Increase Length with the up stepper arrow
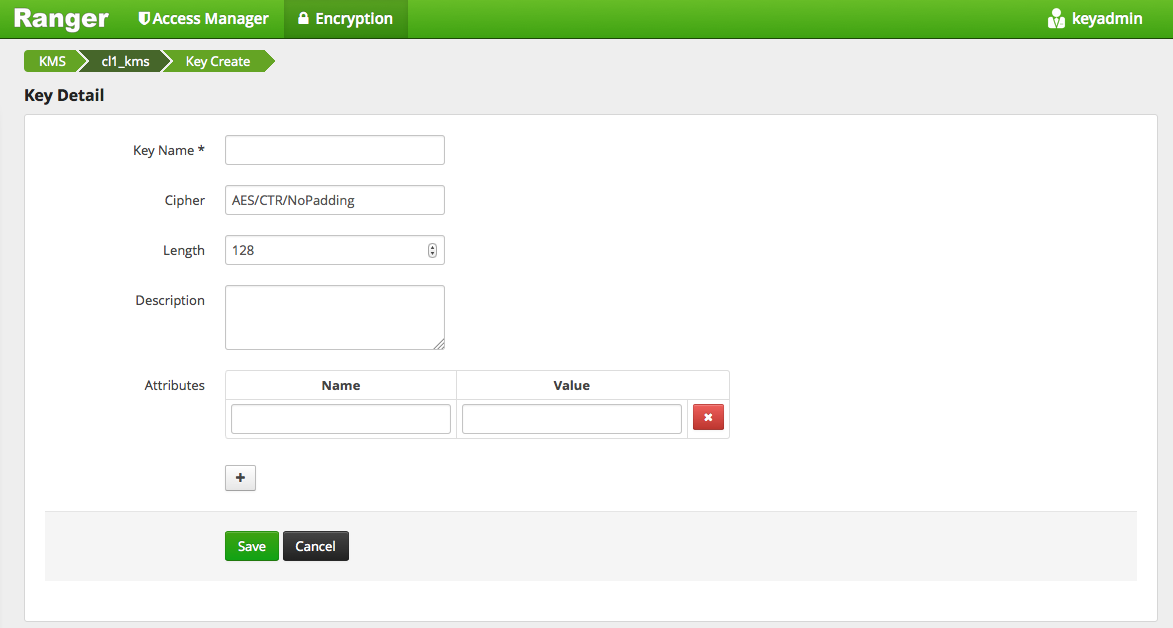1173x628 pixels. click(x=432, y=247)
